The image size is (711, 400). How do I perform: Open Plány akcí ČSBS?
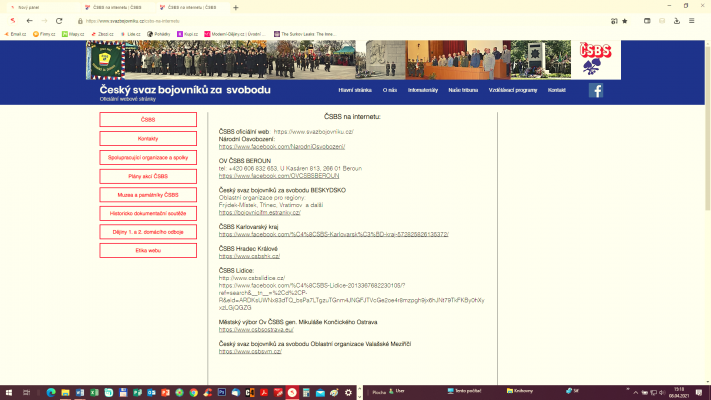pos(148,176)
